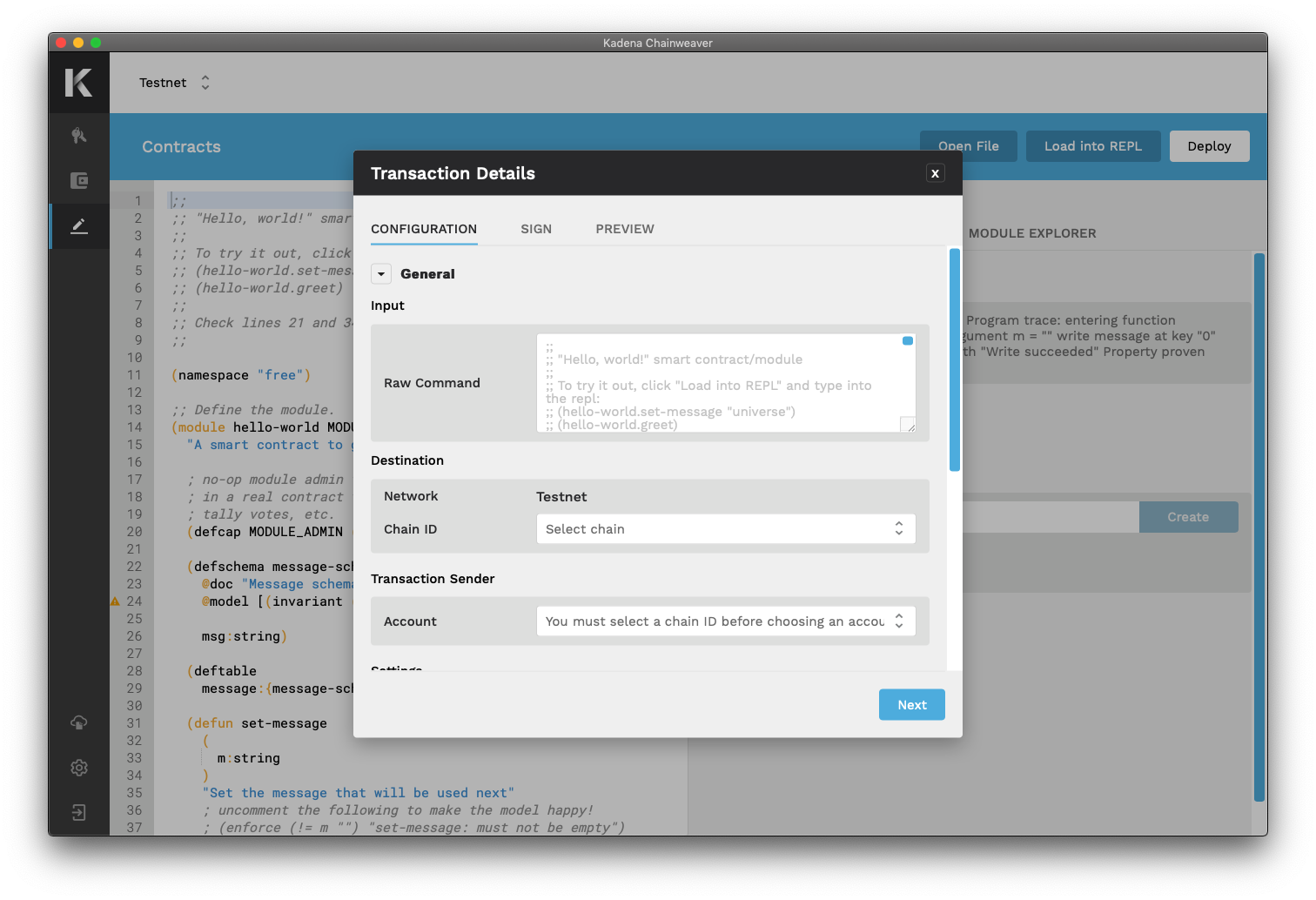Click the logout icon in the sidebar

click(x=79, y=813)
